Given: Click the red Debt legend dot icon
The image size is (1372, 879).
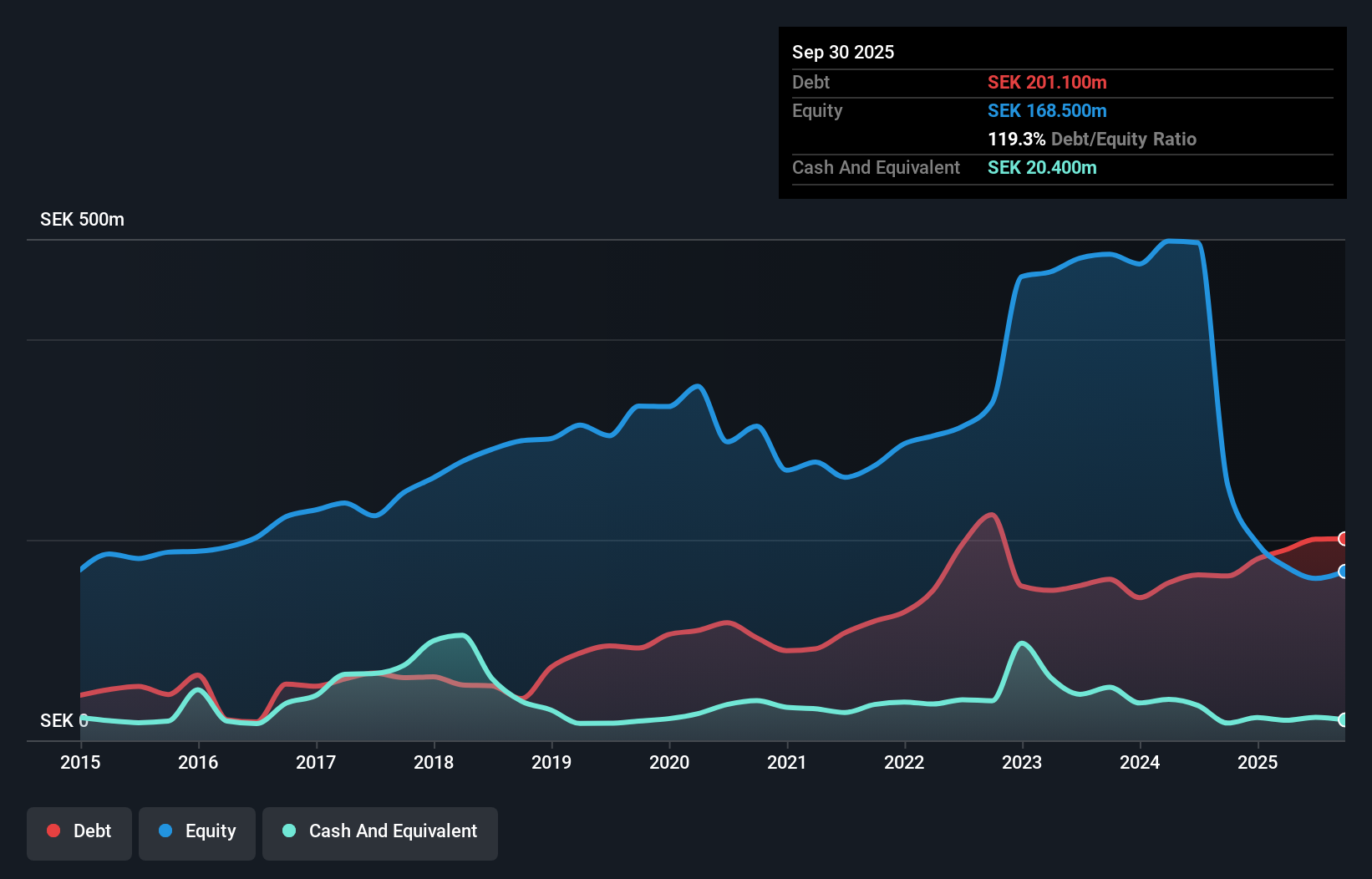Looking at the screenshot, I should [x=53, y=831].
